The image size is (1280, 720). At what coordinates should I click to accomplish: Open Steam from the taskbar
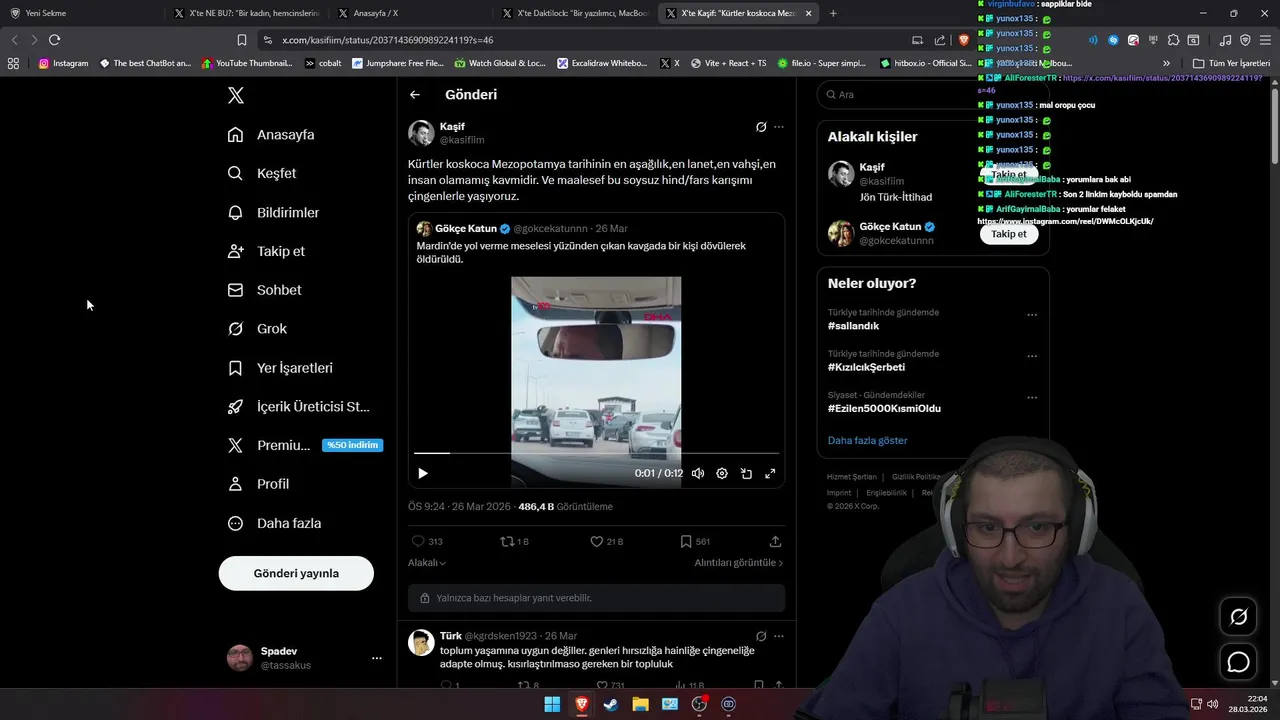(611, 705)
